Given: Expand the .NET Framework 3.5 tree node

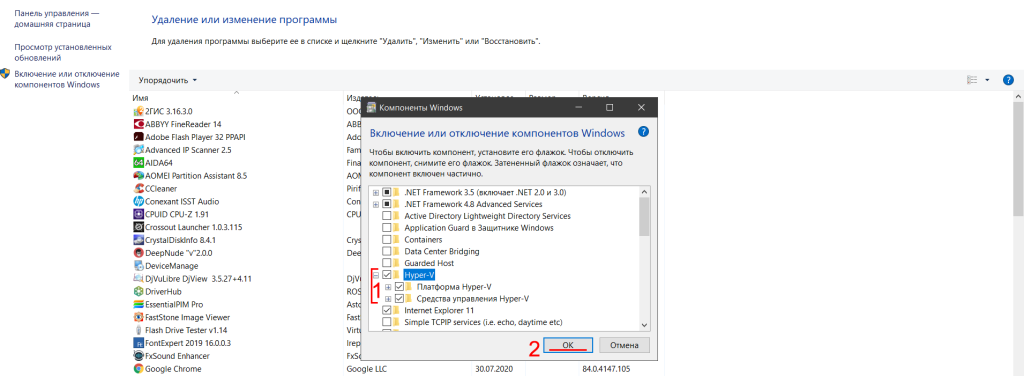Looking at the screenshot, I should tap(376, 193).
